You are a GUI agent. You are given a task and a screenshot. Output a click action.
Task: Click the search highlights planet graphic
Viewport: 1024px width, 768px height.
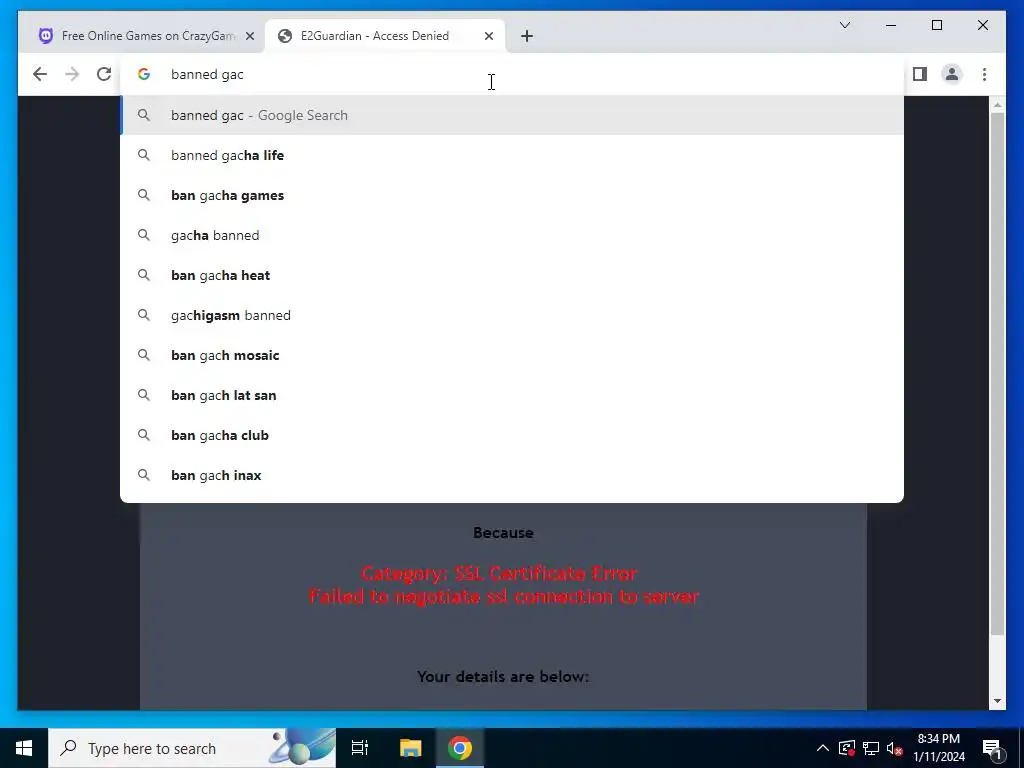tap(302, 748)
